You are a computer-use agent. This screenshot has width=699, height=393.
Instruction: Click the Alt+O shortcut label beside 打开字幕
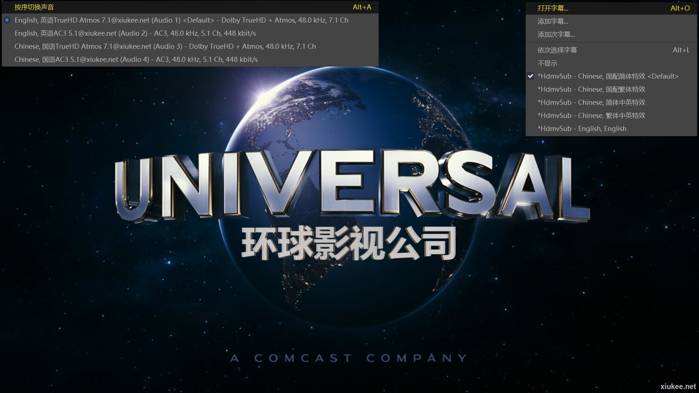pos(680,8)
